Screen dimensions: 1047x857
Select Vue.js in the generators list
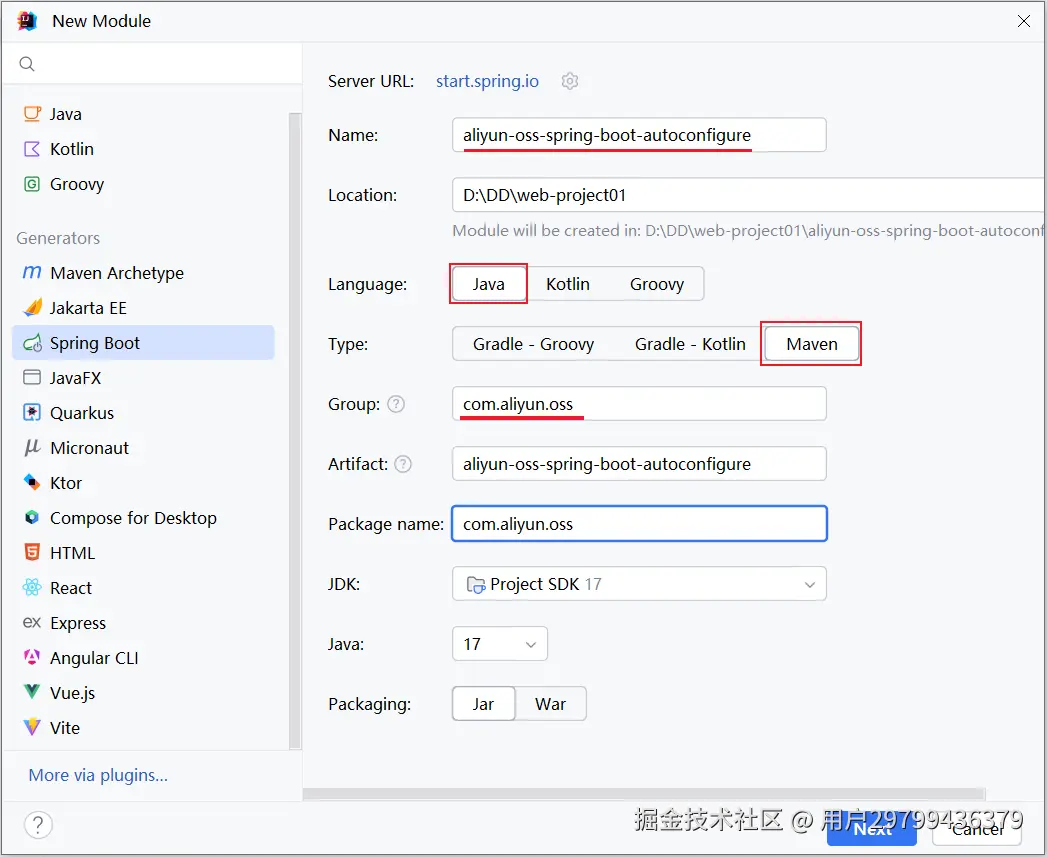pyautogui.click(x=144, y=693)
